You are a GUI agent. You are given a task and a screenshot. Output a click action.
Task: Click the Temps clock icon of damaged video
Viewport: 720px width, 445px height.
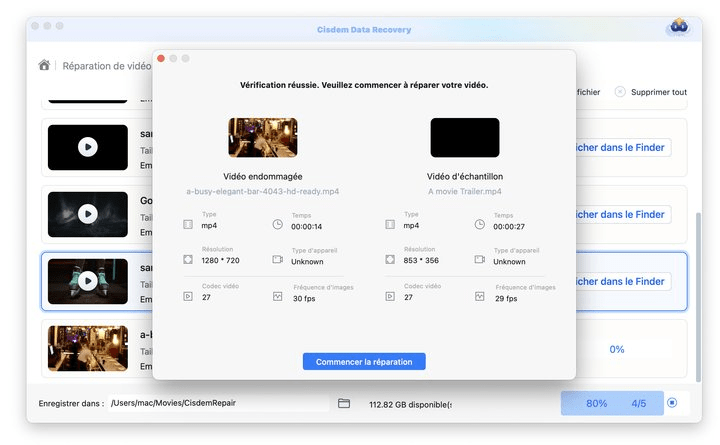click(x=277, y=224)
